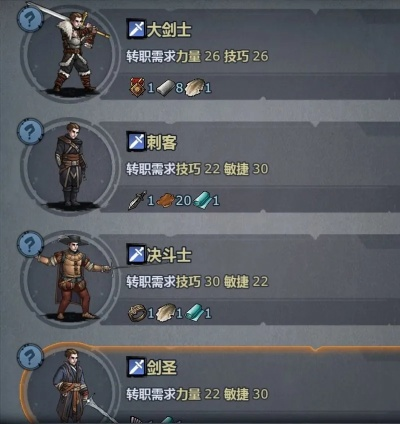
Task: Tap the iron ingot item with count 8
Action: [x=166, y=88]
